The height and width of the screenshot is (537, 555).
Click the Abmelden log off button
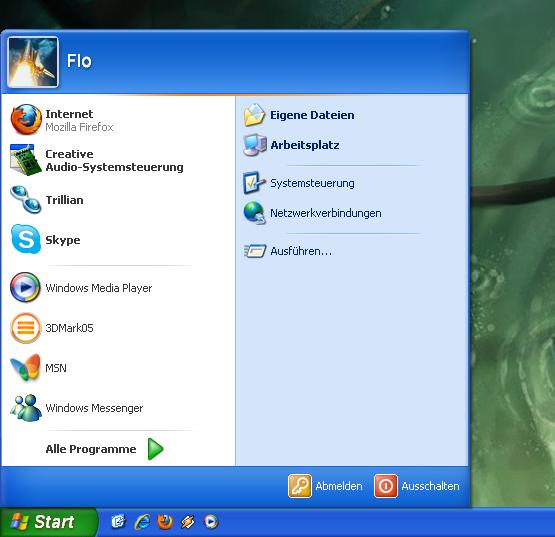click(325, 486)
